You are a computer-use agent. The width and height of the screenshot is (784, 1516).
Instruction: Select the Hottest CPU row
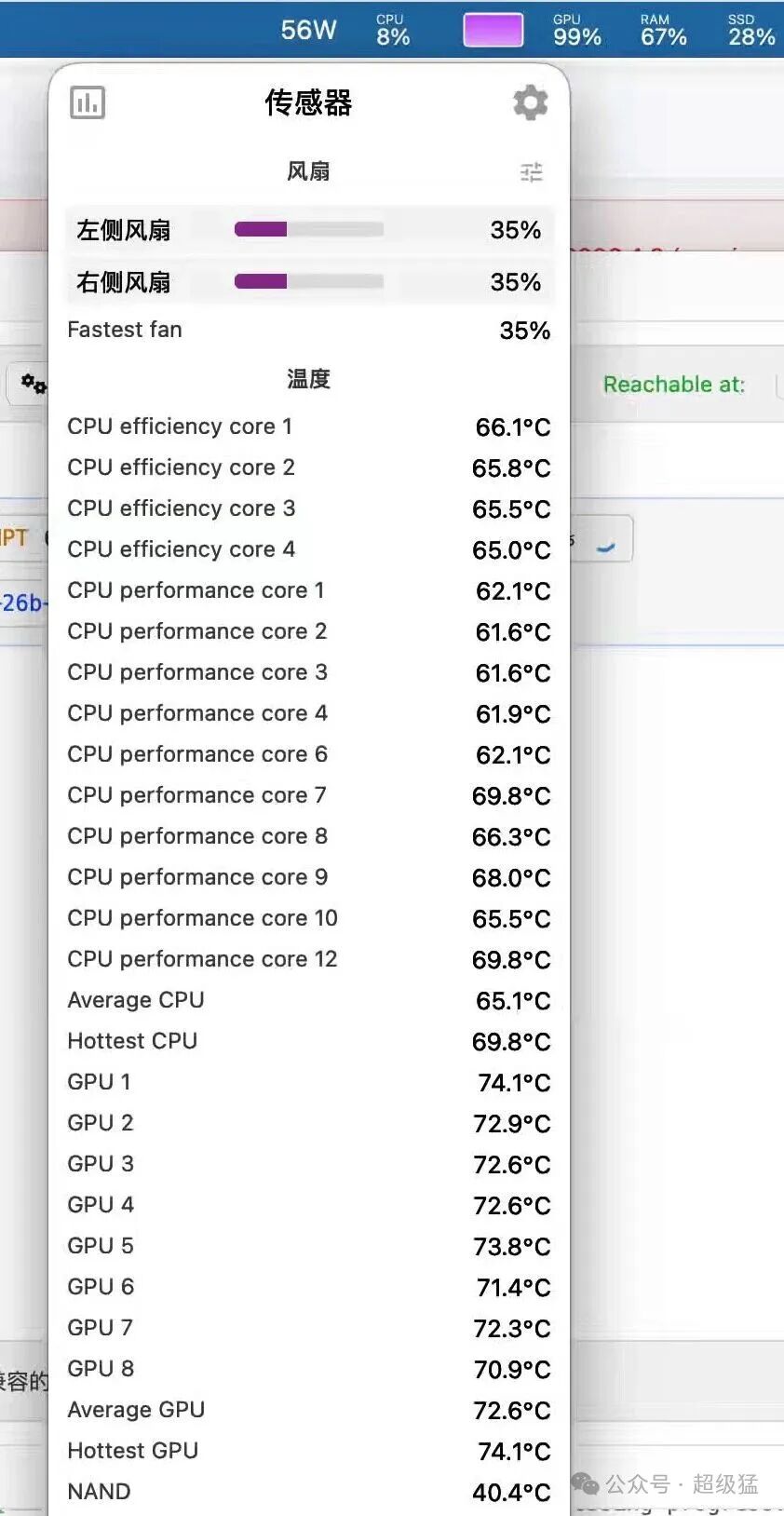pos(309,1041)
